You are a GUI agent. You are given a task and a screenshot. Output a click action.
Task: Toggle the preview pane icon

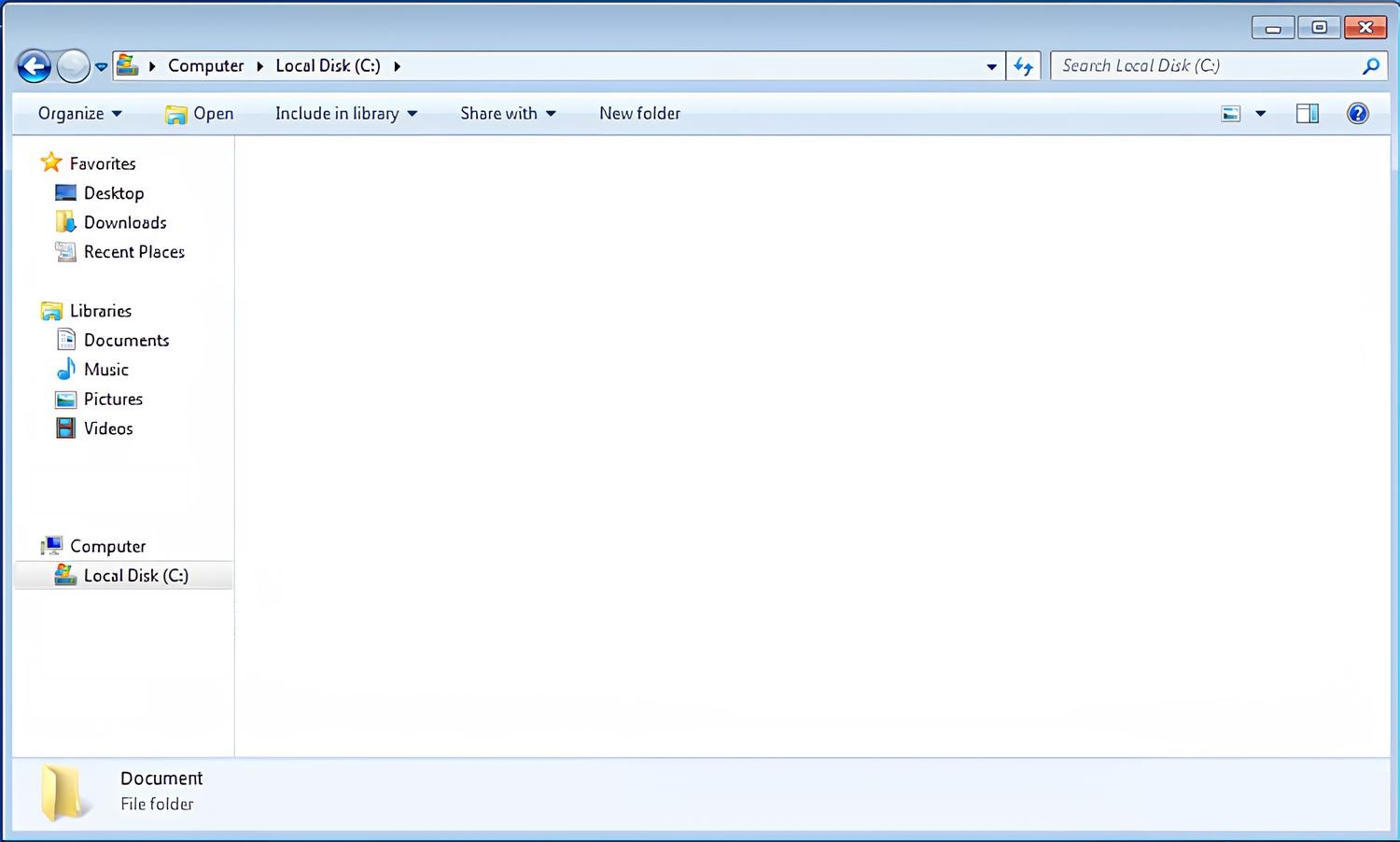point(1308,114)
